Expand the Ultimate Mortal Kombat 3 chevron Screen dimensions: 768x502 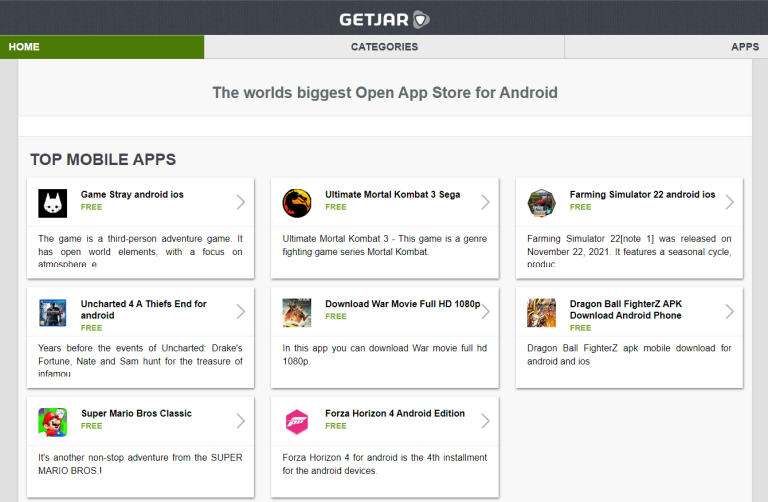pos(485,202)
